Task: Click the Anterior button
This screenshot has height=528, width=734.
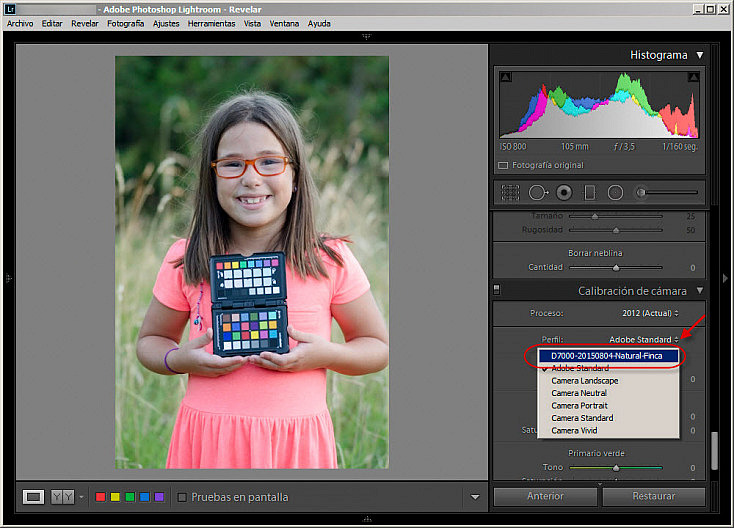Action: coord(545,496)
